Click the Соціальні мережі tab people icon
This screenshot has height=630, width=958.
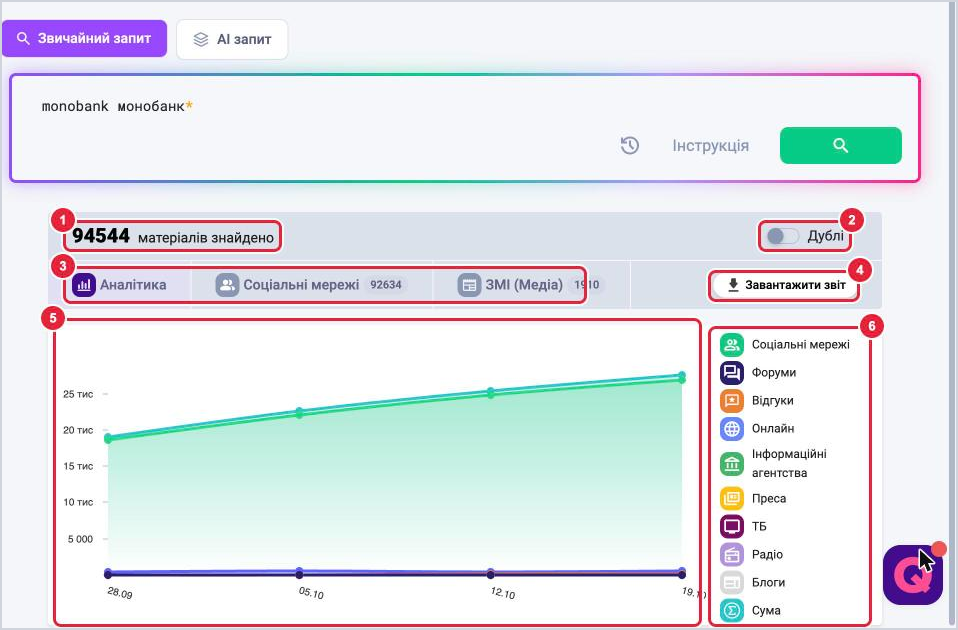click(x=227, y=285)
